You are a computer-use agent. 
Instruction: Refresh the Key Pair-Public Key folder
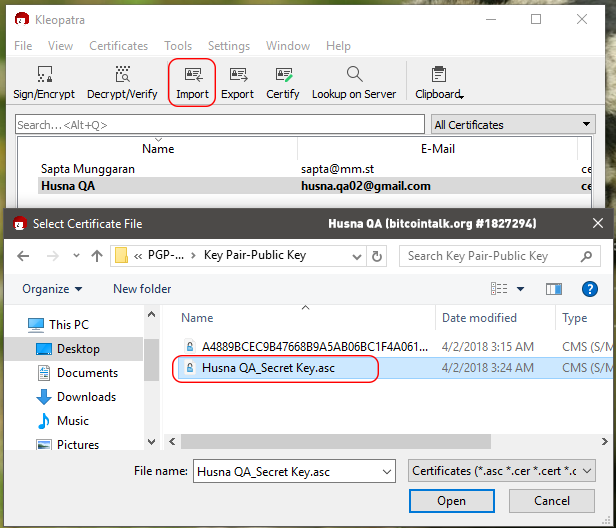click(x=377, y=256)
